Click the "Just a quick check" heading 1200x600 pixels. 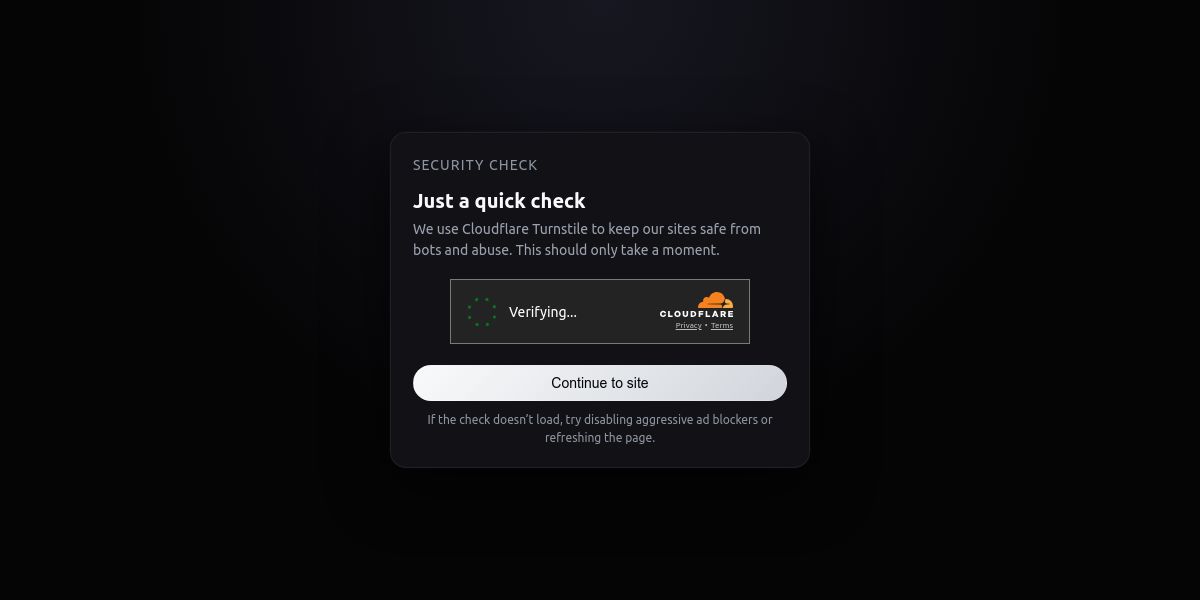pos(499,201)
